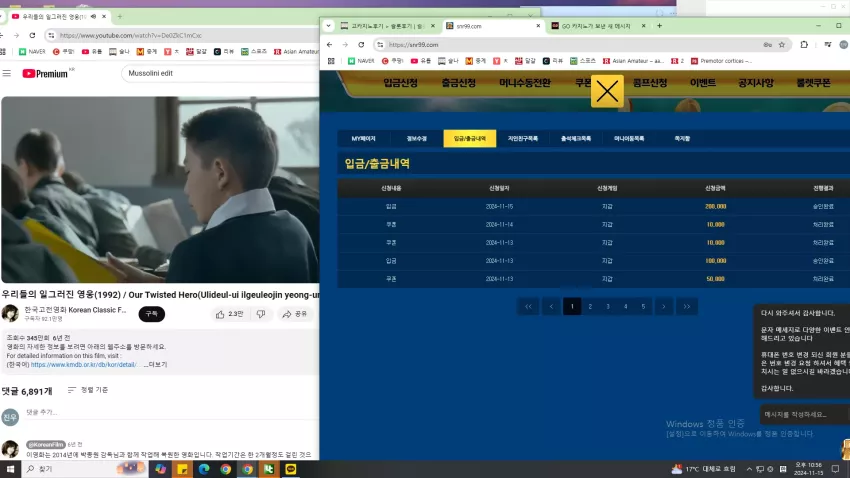The height and width of the screenshot is (478, 850).
Task: Open the Premotor cortices bookmark
Action: coord(721,61)
